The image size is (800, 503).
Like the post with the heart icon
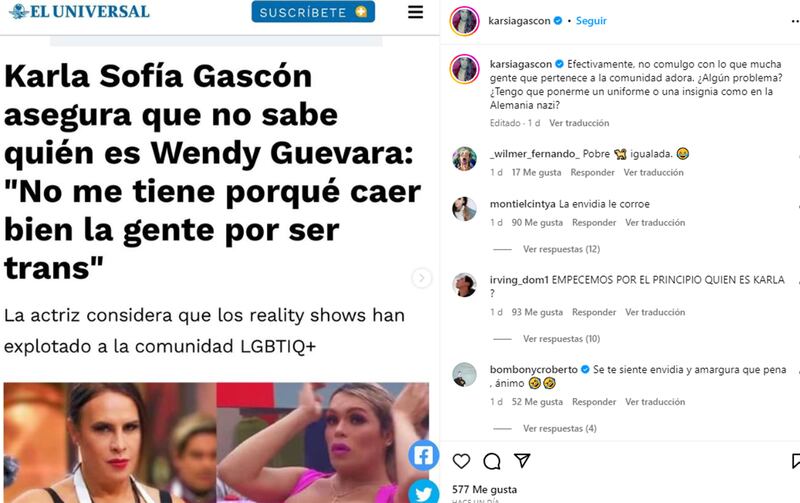coord(461,461)
